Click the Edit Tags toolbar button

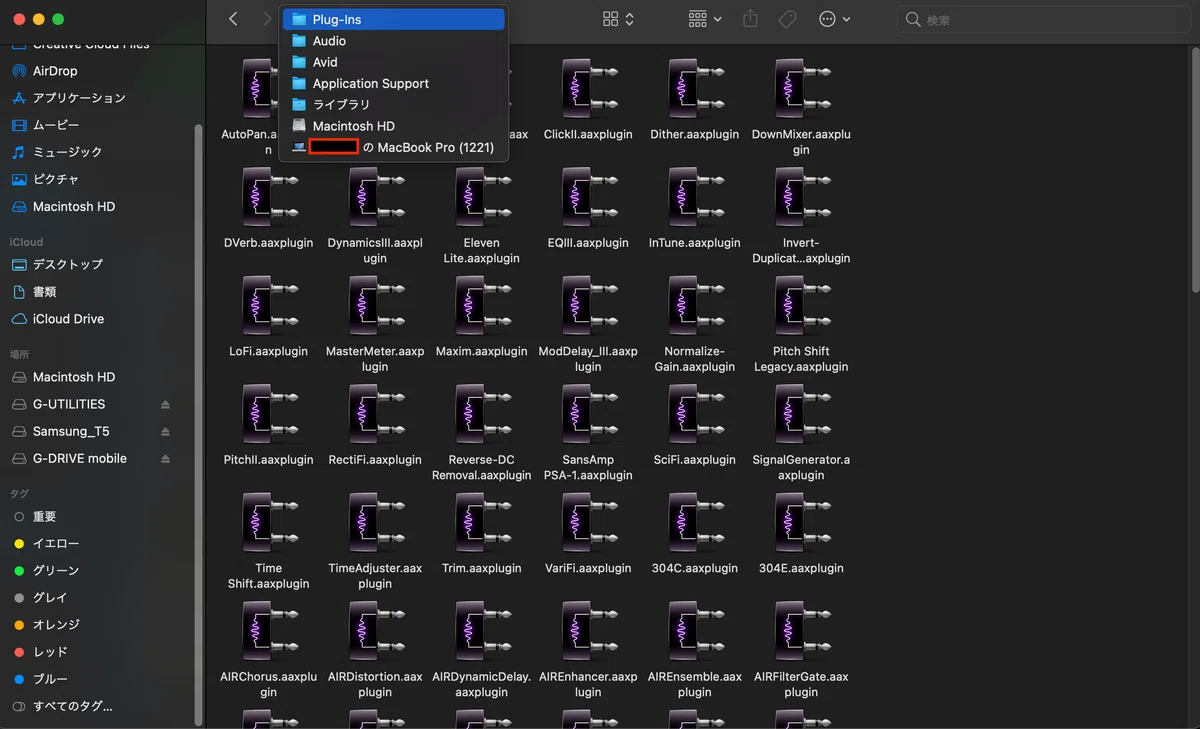click(788, 19)
